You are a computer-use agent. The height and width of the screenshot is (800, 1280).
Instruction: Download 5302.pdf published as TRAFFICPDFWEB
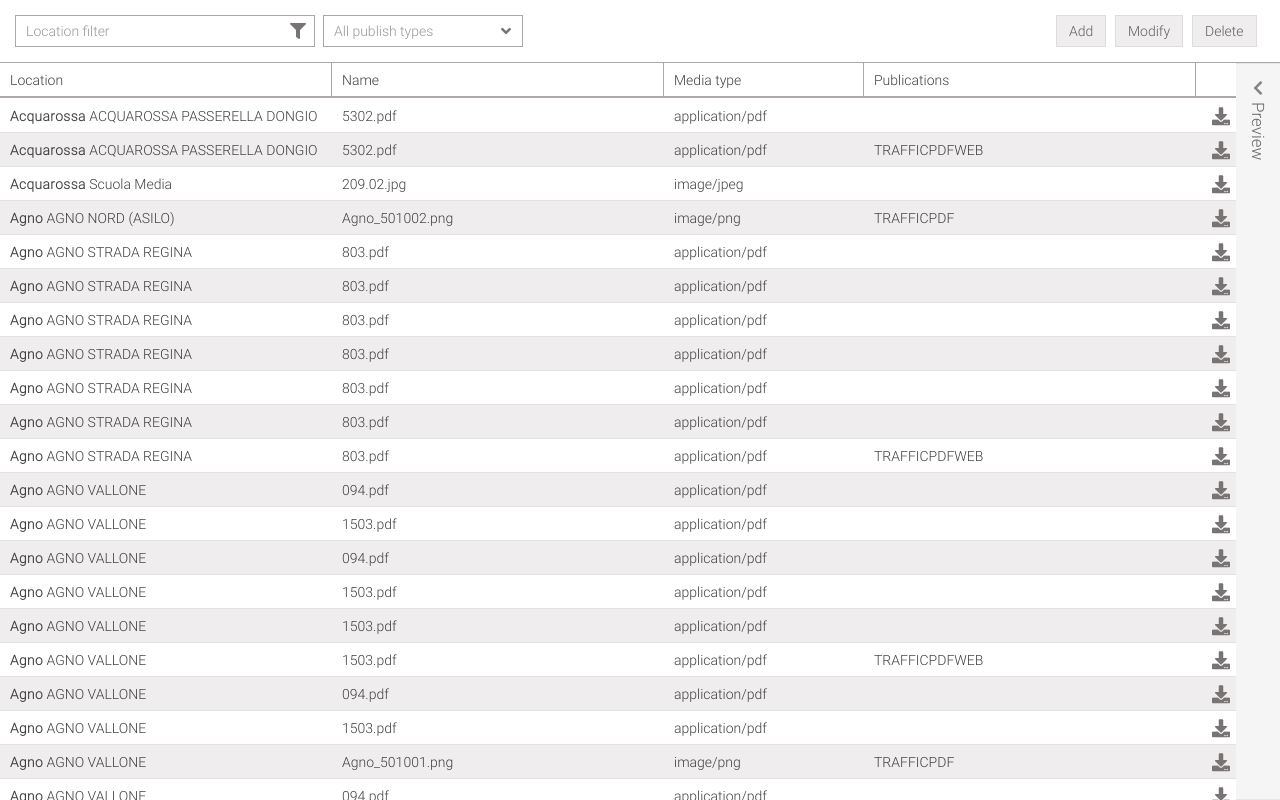click(x=1220, y=151)
